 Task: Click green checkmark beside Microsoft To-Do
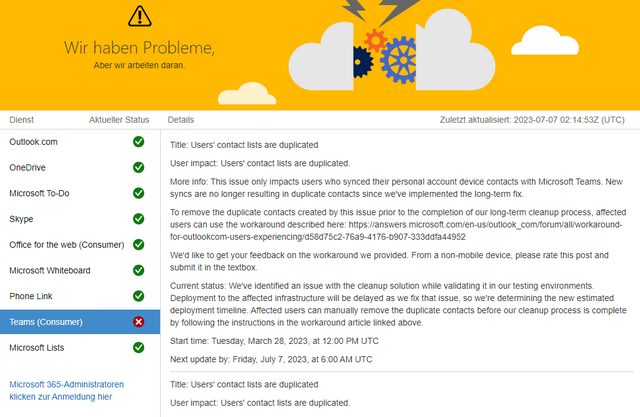click(x=138, y=193)
